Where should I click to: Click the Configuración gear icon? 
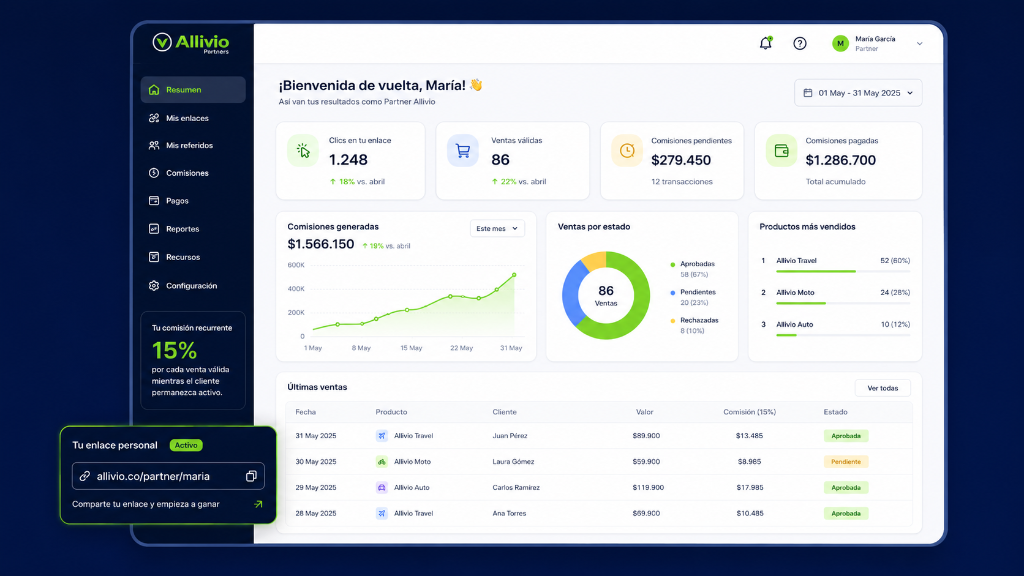tap(153, 285)
